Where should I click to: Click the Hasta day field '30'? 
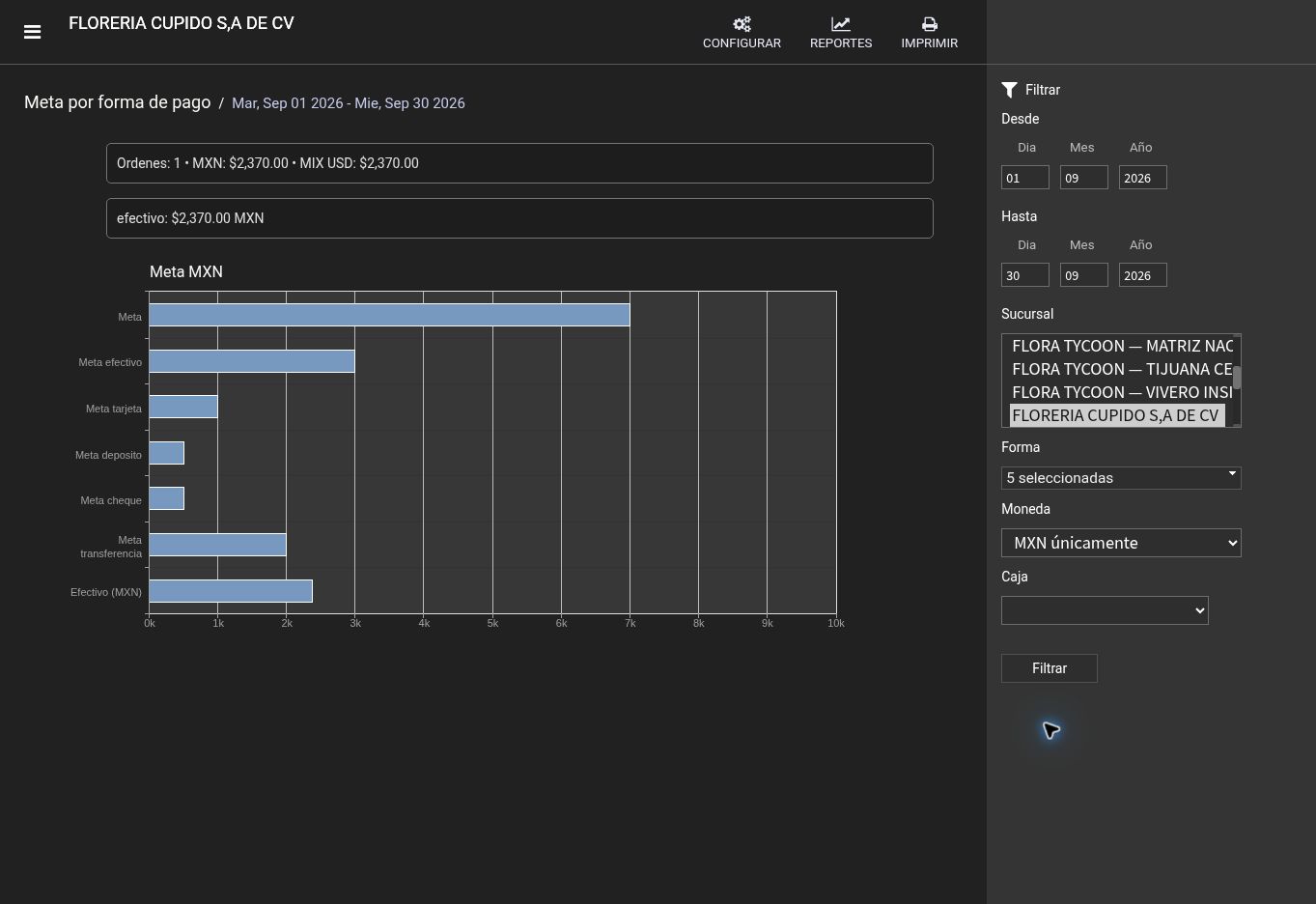point(1025,275)
